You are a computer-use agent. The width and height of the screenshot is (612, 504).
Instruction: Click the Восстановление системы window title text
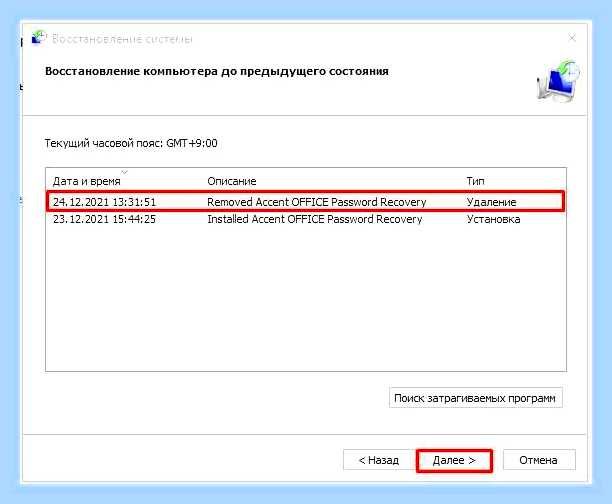[122, 39]
